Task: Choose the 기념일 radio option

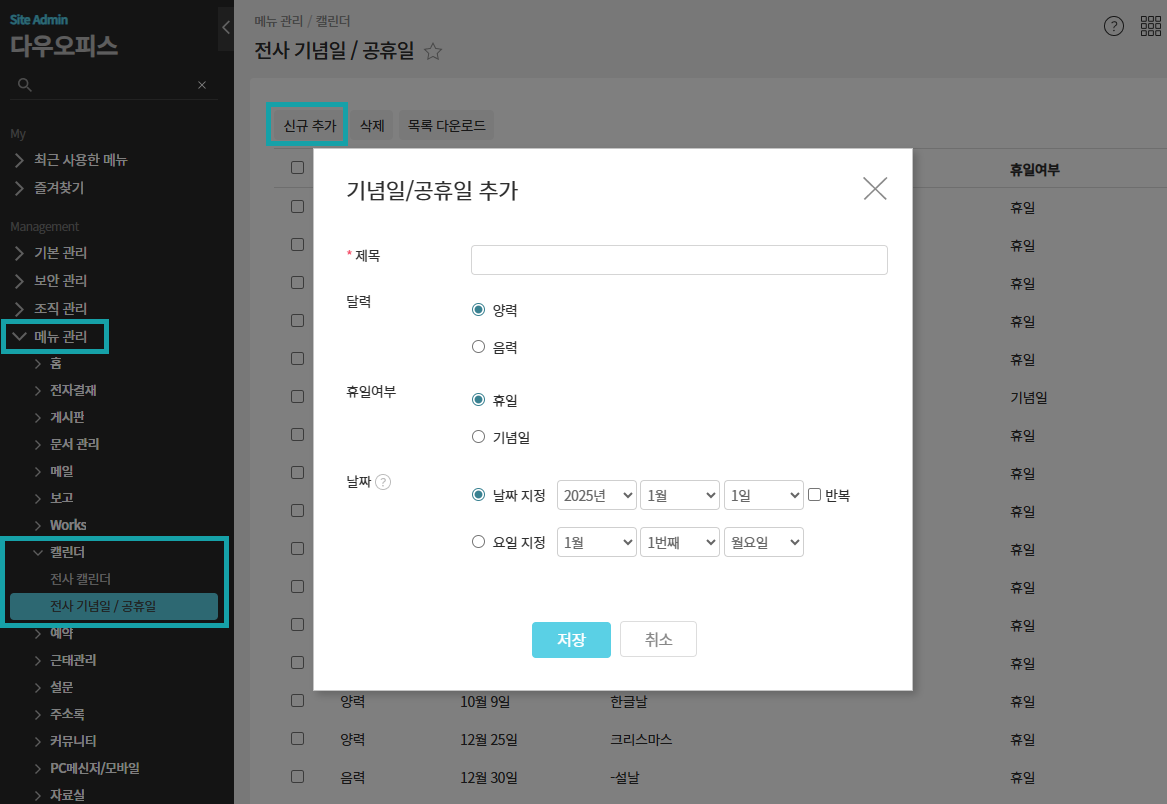Action: (478, 437)
